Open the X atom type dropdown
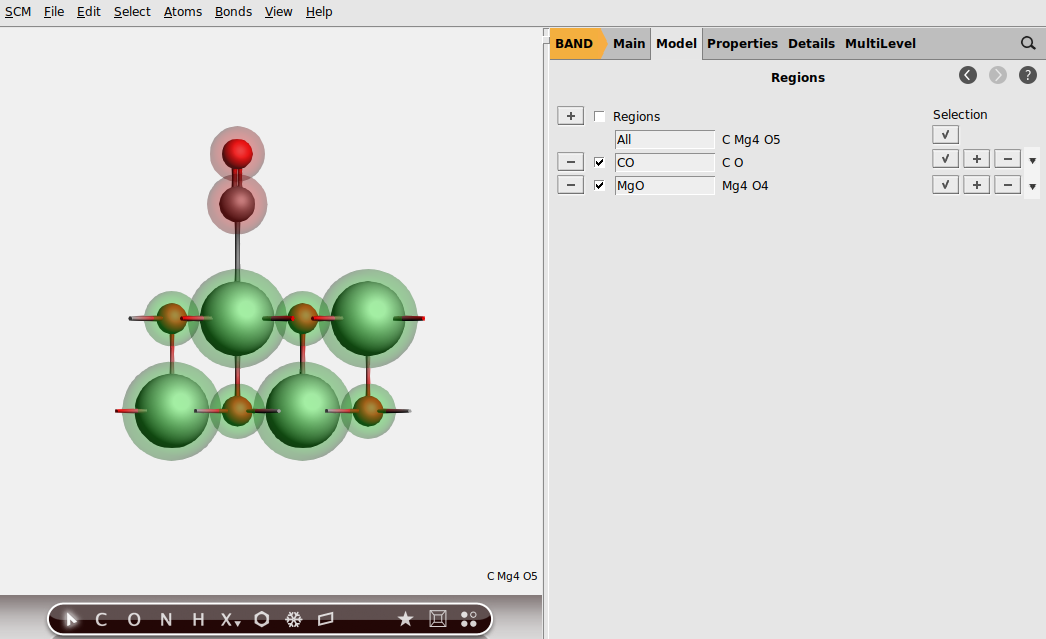Viewport: 1046px width, 639px height. [236, 624]
